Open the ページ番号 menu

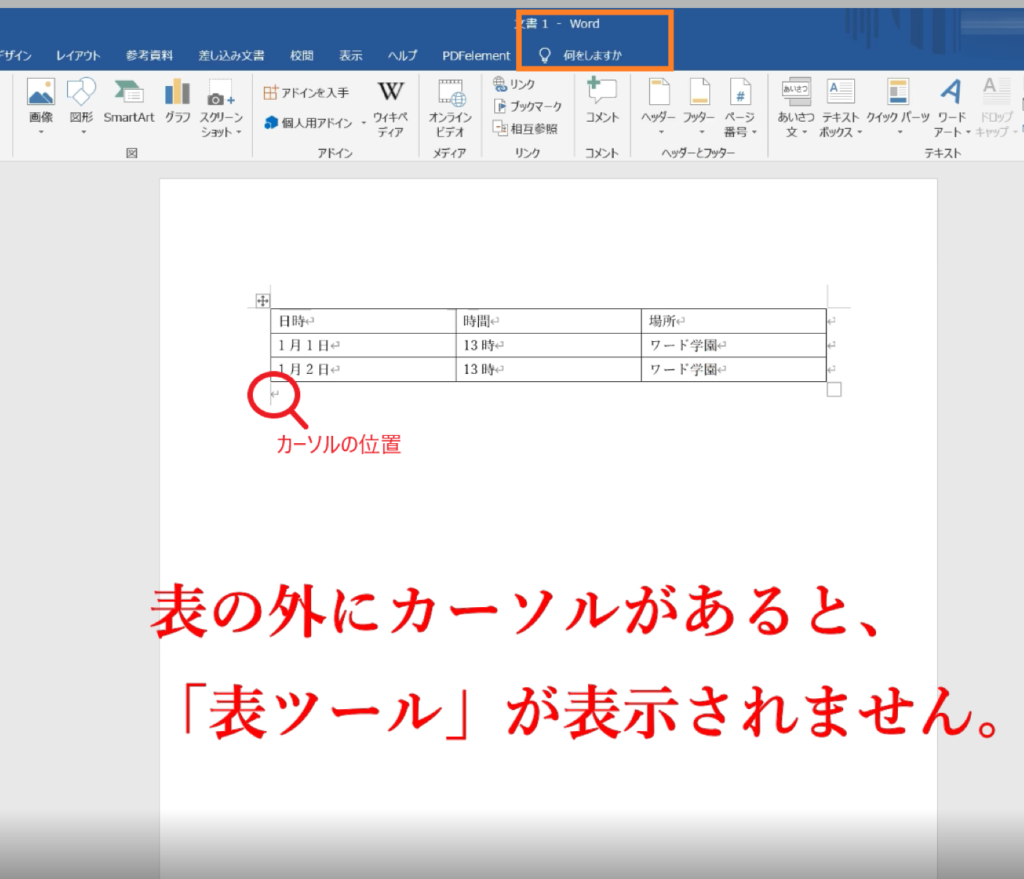click(x=740, y=106)
